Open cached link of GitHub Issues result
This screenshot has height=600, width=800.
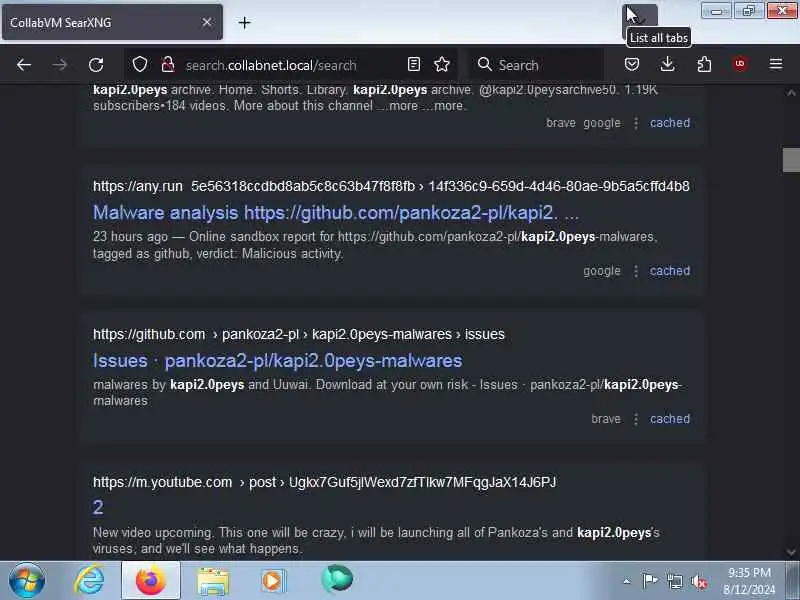(669, 419)
